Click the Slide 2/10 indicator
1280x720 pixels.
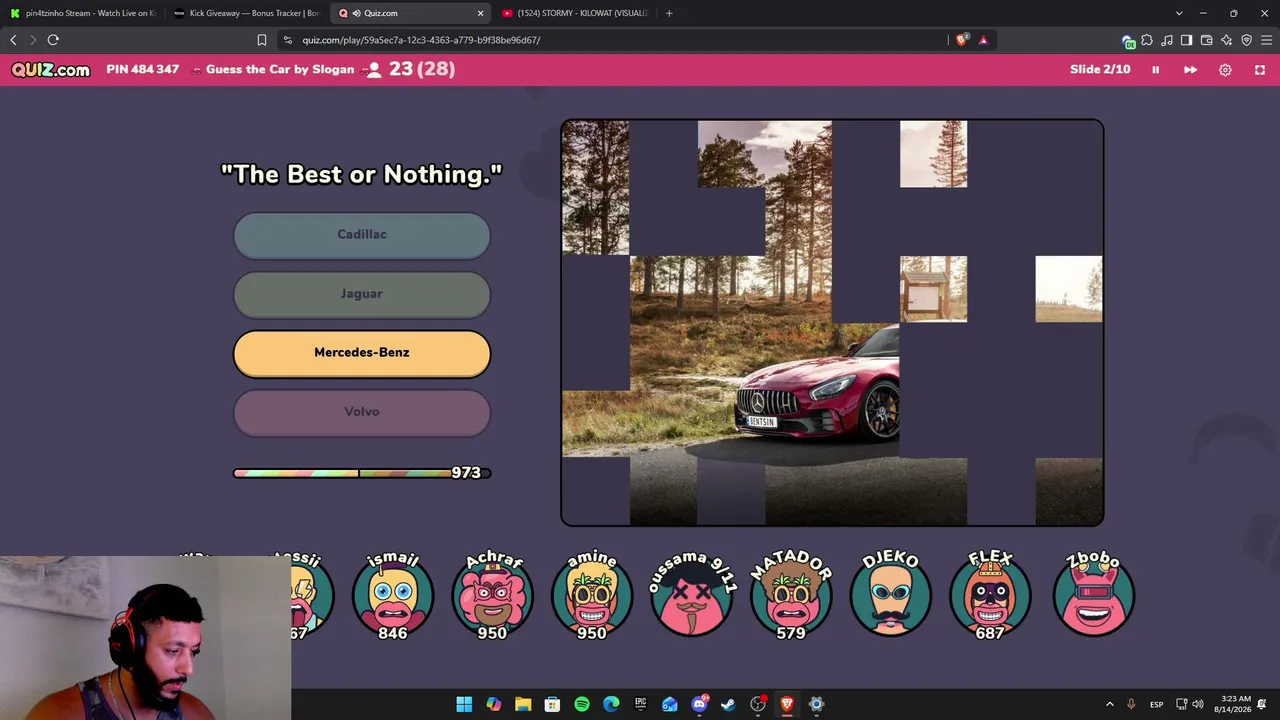pos(1101,70)
